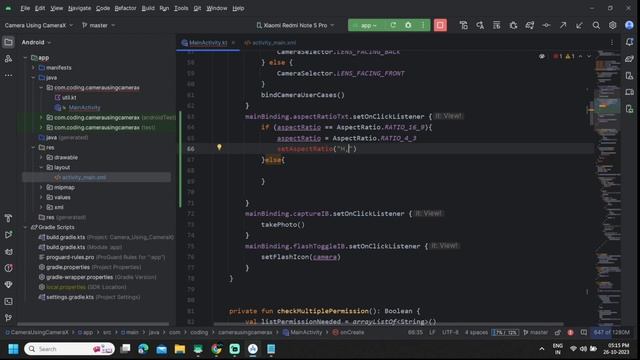This screenshot has width=640, height=360.
Task: Open the File menu
Action: [25, 8]
